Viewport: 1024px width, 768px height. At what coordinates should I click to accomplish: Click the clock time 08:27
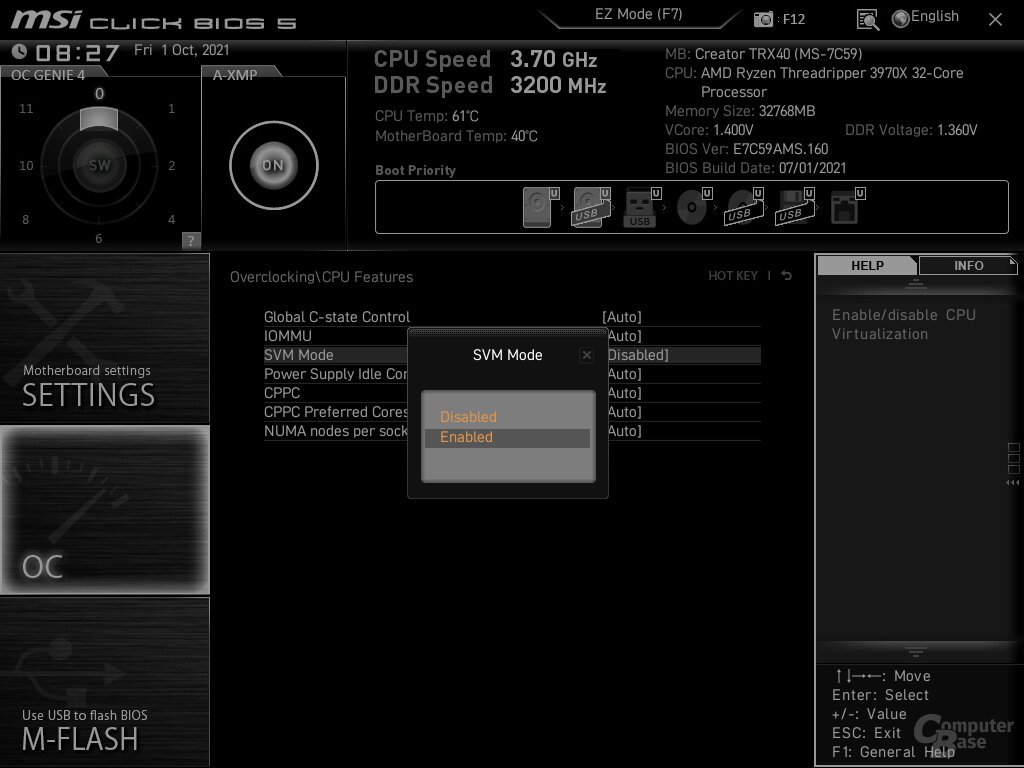point(77,53)
